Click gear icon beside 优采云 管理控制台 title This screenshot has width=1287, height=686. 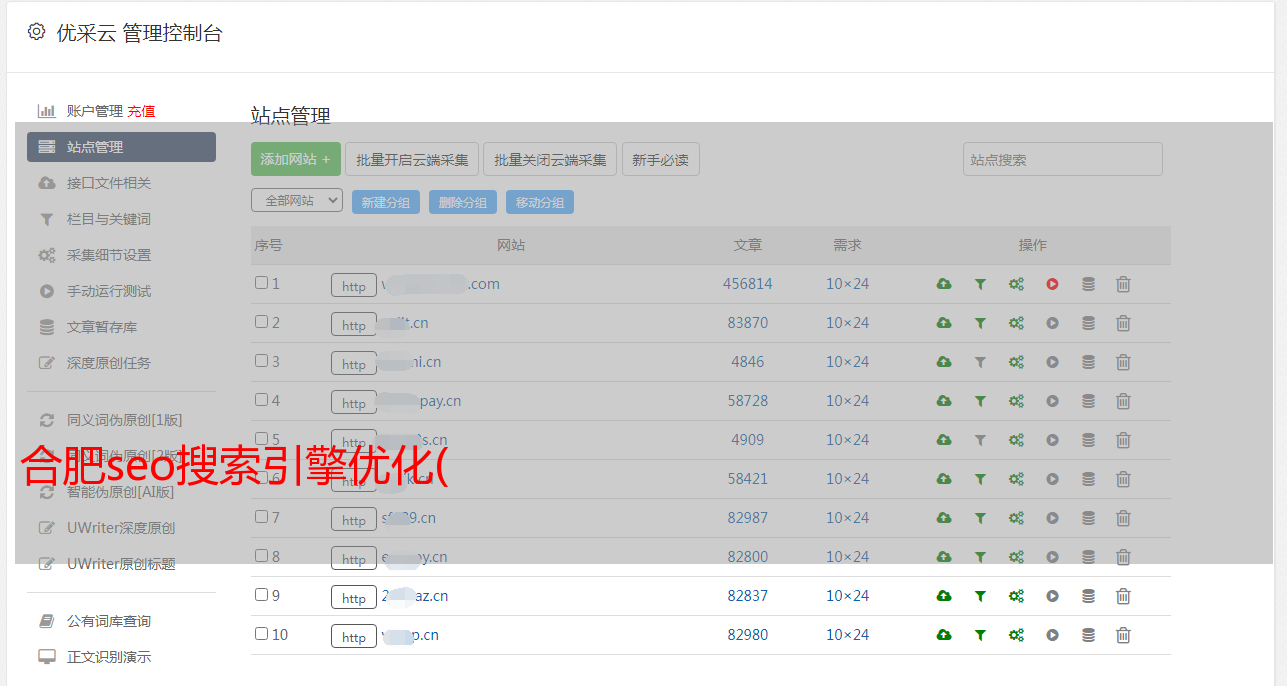pyautogui.click(x=36, y=32)
